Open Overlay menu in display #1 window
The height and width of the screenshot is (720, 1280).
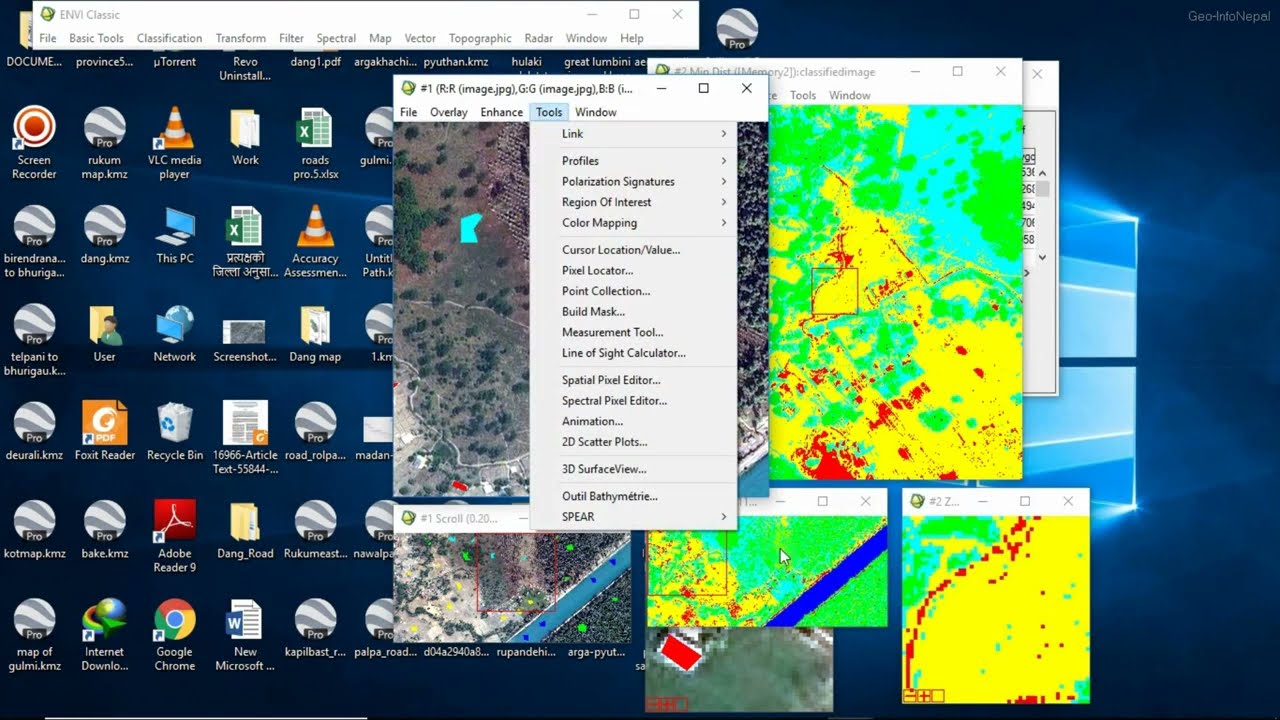(448, 112)
